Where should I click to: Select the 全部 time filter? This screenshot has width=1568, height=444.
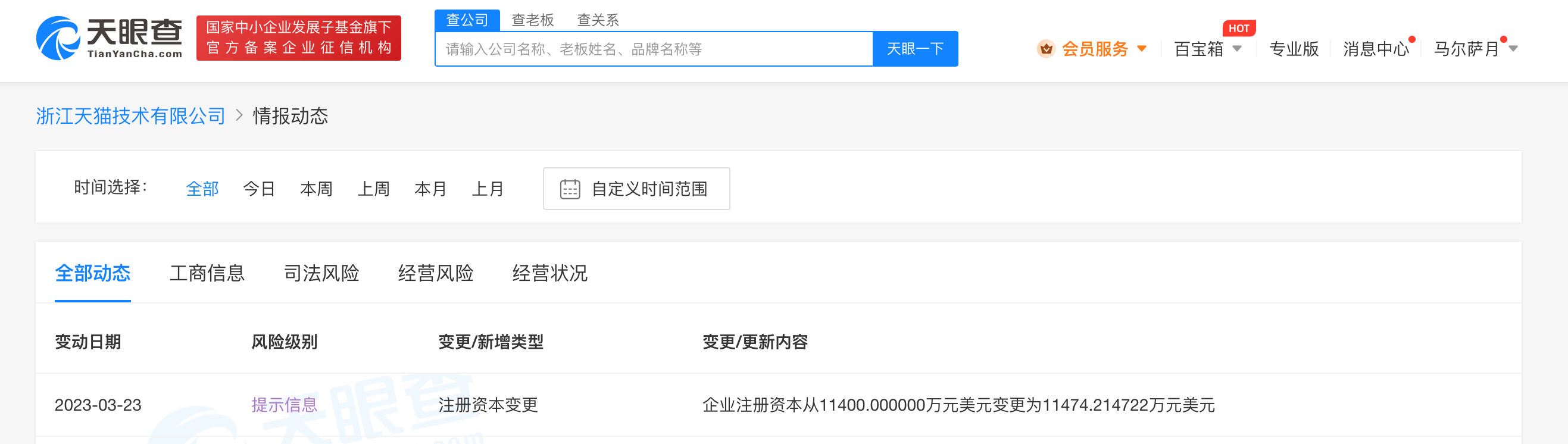point(202,189)
